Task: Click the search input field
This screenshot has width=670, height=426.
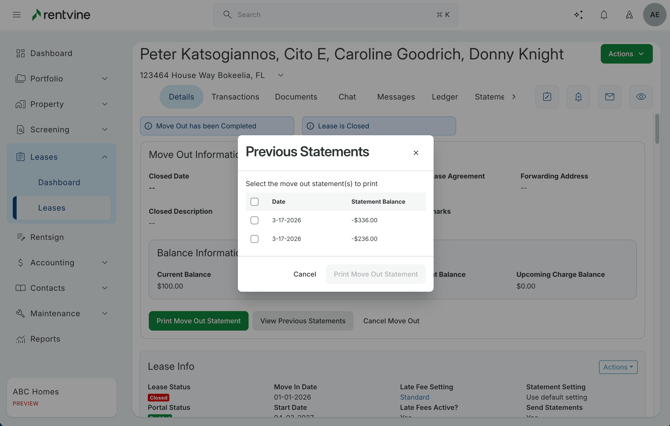Action: pyautogui.click(x=330, y=15)
